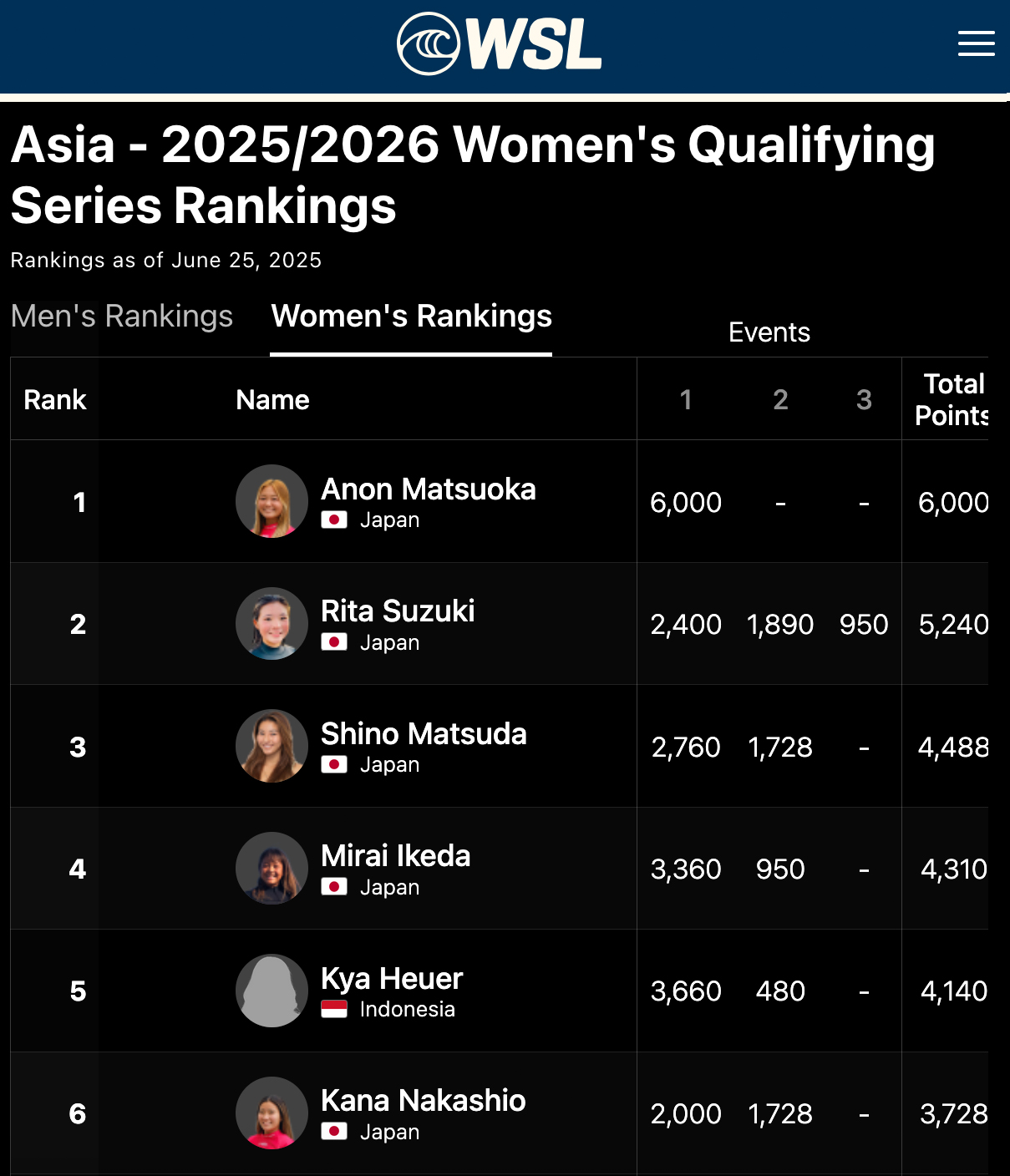Click the Mirai Ikeda name

[395, 856]
